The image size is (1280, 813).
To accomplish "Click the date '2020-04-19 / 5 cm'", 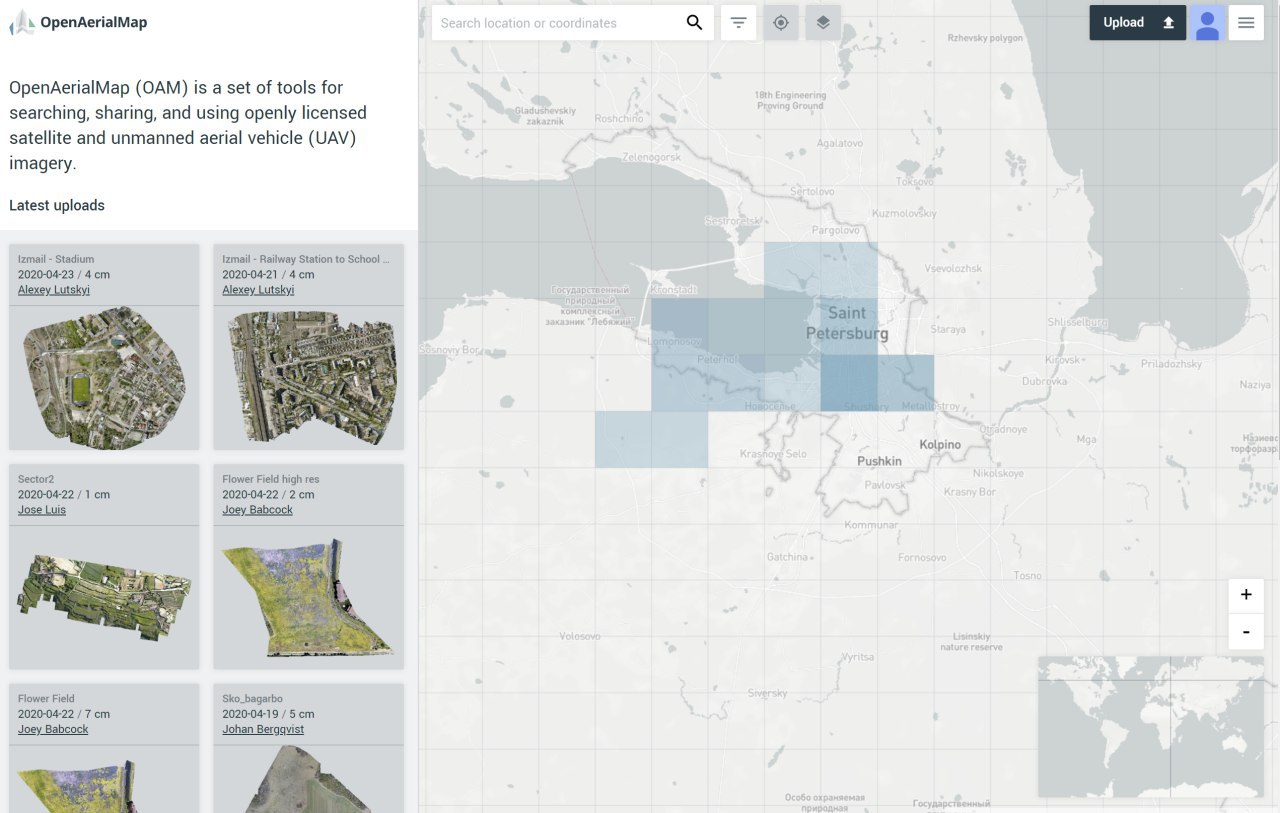I will (268, 714).
